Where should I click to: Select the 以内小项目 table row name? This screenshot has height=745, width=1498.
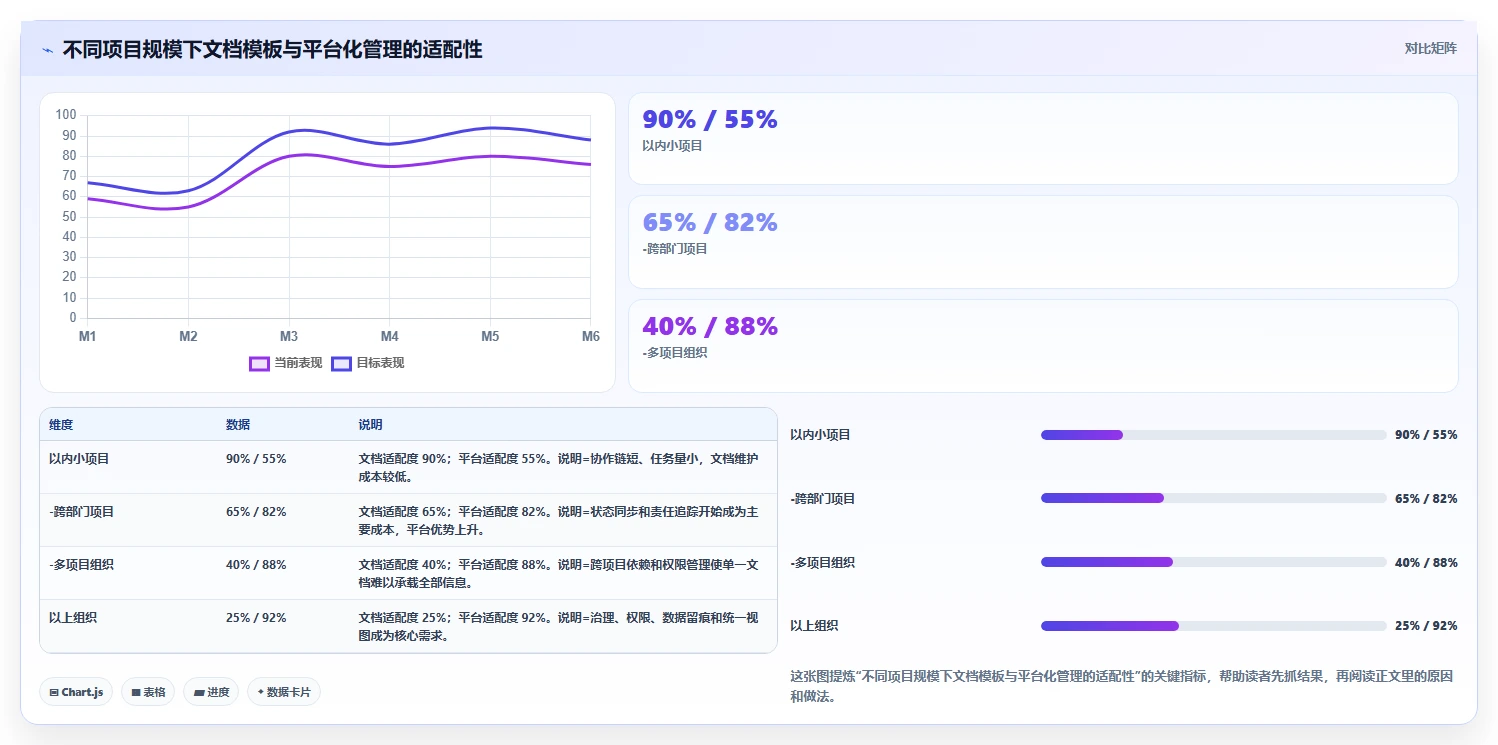(79, 459)
